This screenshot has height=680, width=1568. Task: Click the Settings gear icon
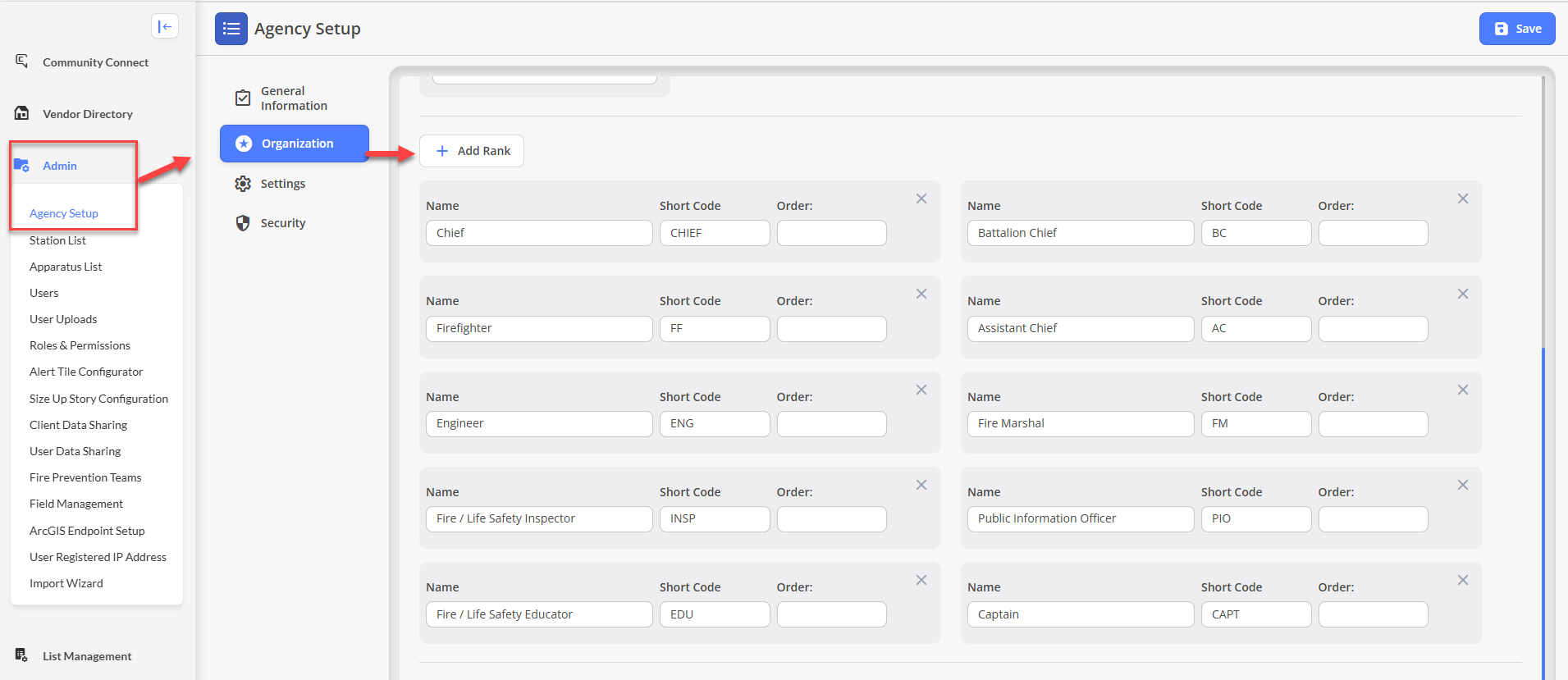tap(243, 184)
